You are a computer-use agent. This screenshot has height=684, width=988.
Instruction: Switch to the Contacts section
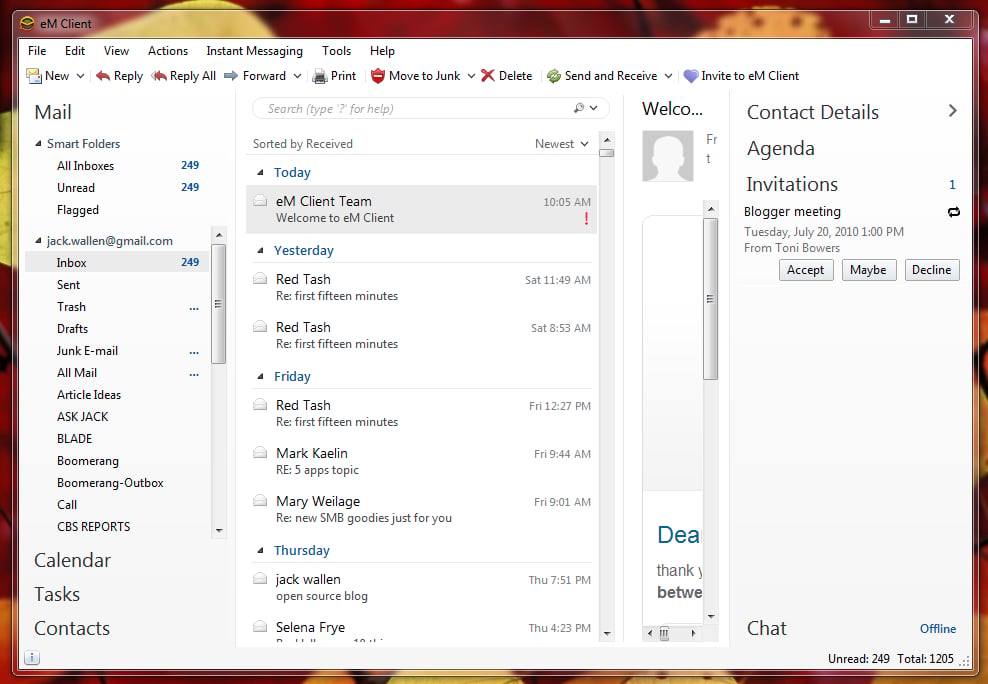coord(72,628)
